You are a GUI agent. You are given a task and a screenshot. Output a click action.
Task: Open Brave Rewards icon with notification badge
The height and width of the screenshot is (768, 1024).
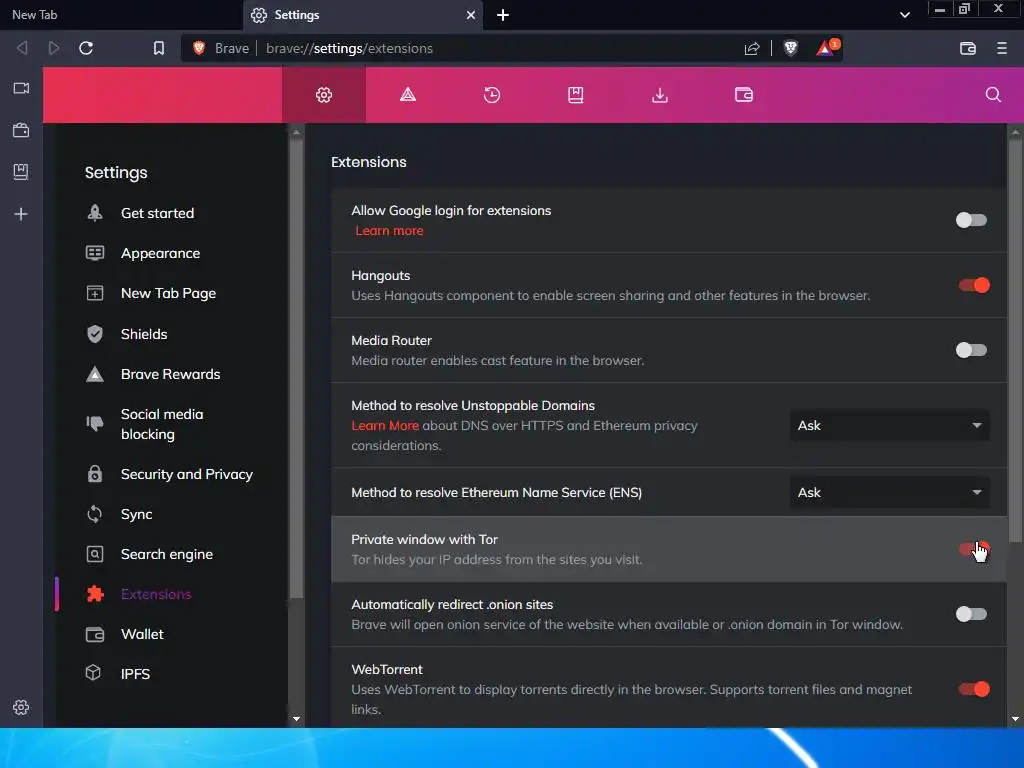pyautogui.click(x=827, y=48)
